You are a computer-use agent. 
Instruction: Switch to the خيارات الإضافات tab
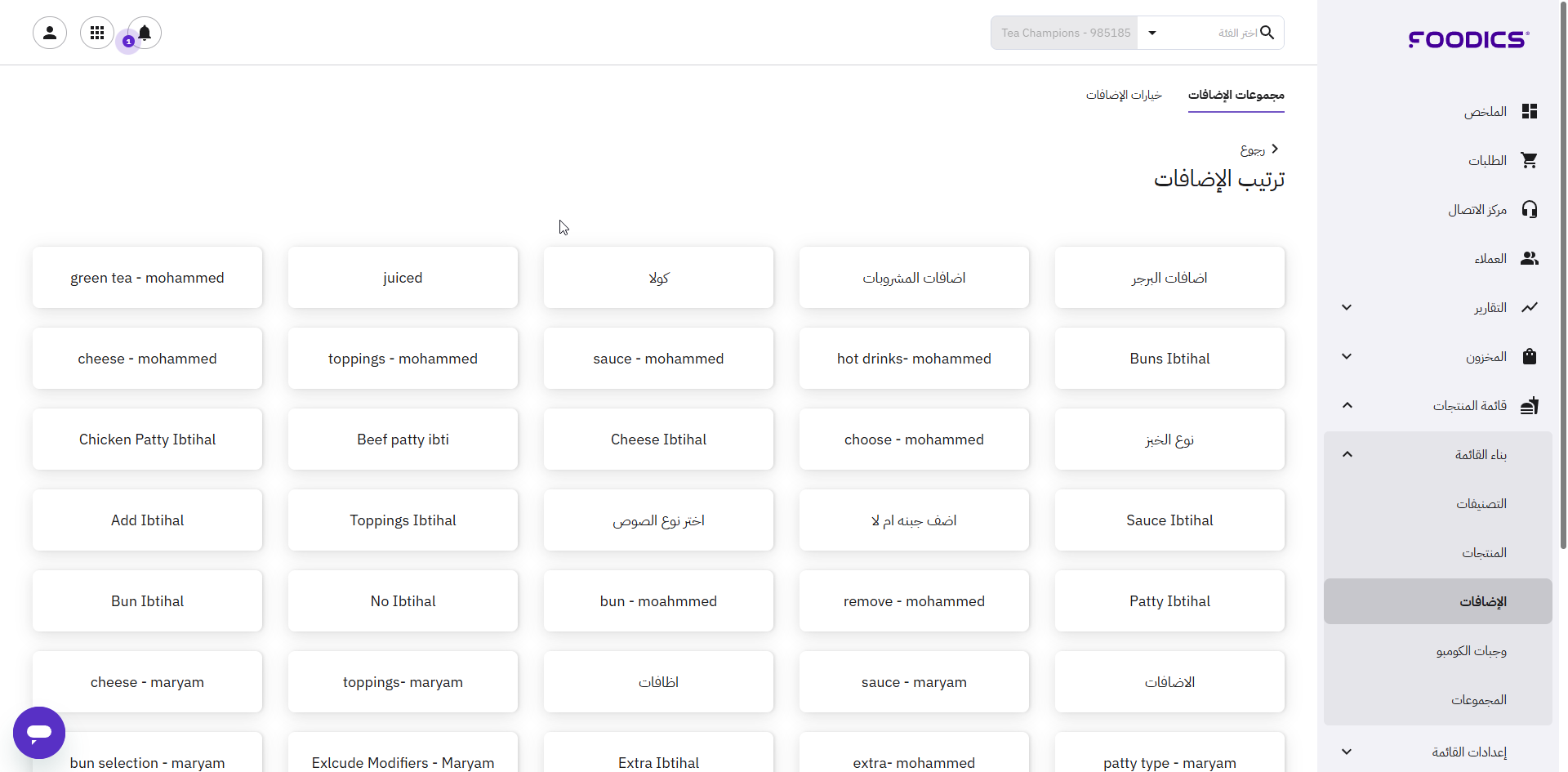point(1123,95)
